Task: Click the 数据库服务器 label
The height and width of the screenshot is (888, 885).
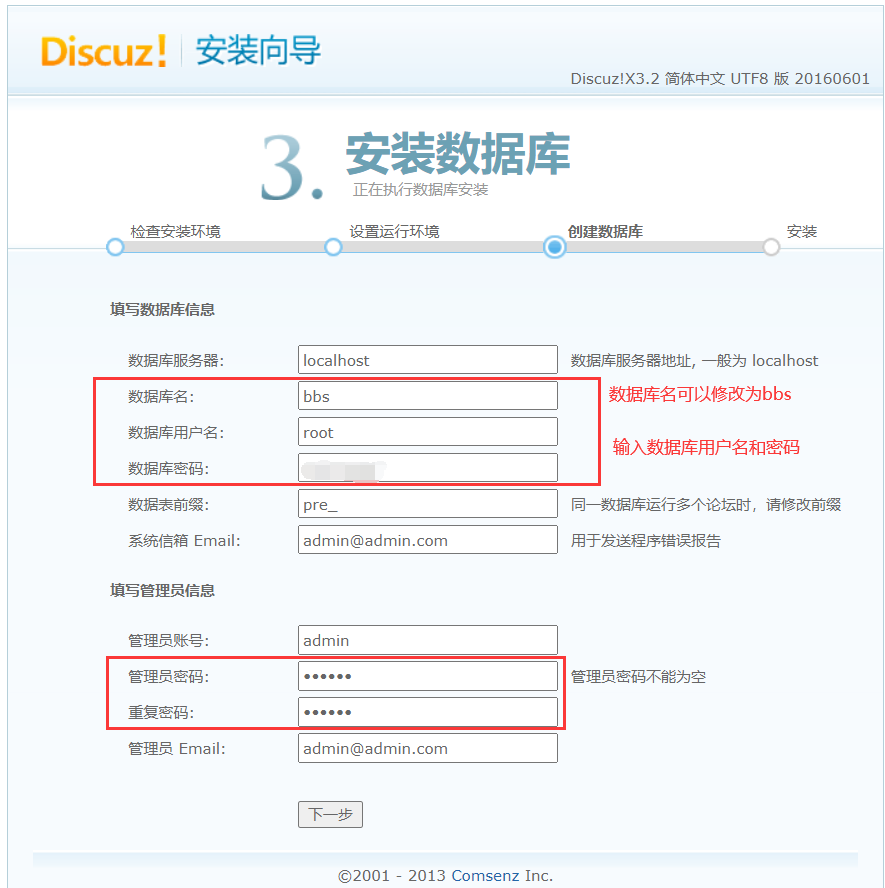Action: [x=176, y=361]
